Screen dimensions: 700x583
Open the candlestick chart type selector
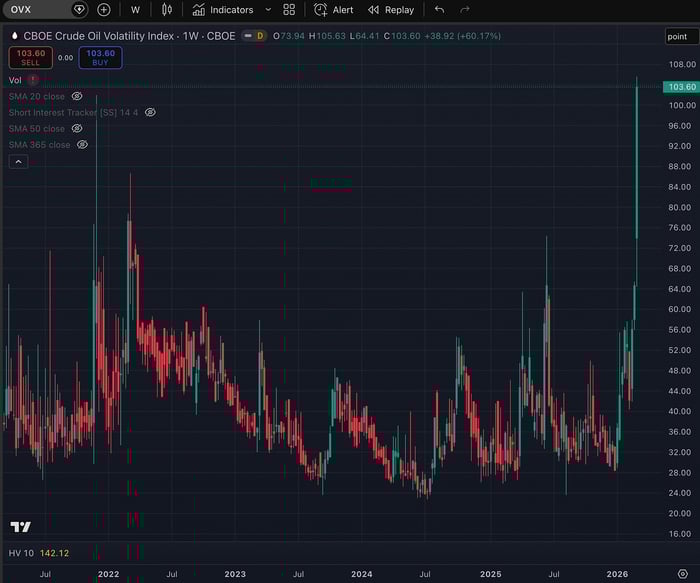(167, 10)
